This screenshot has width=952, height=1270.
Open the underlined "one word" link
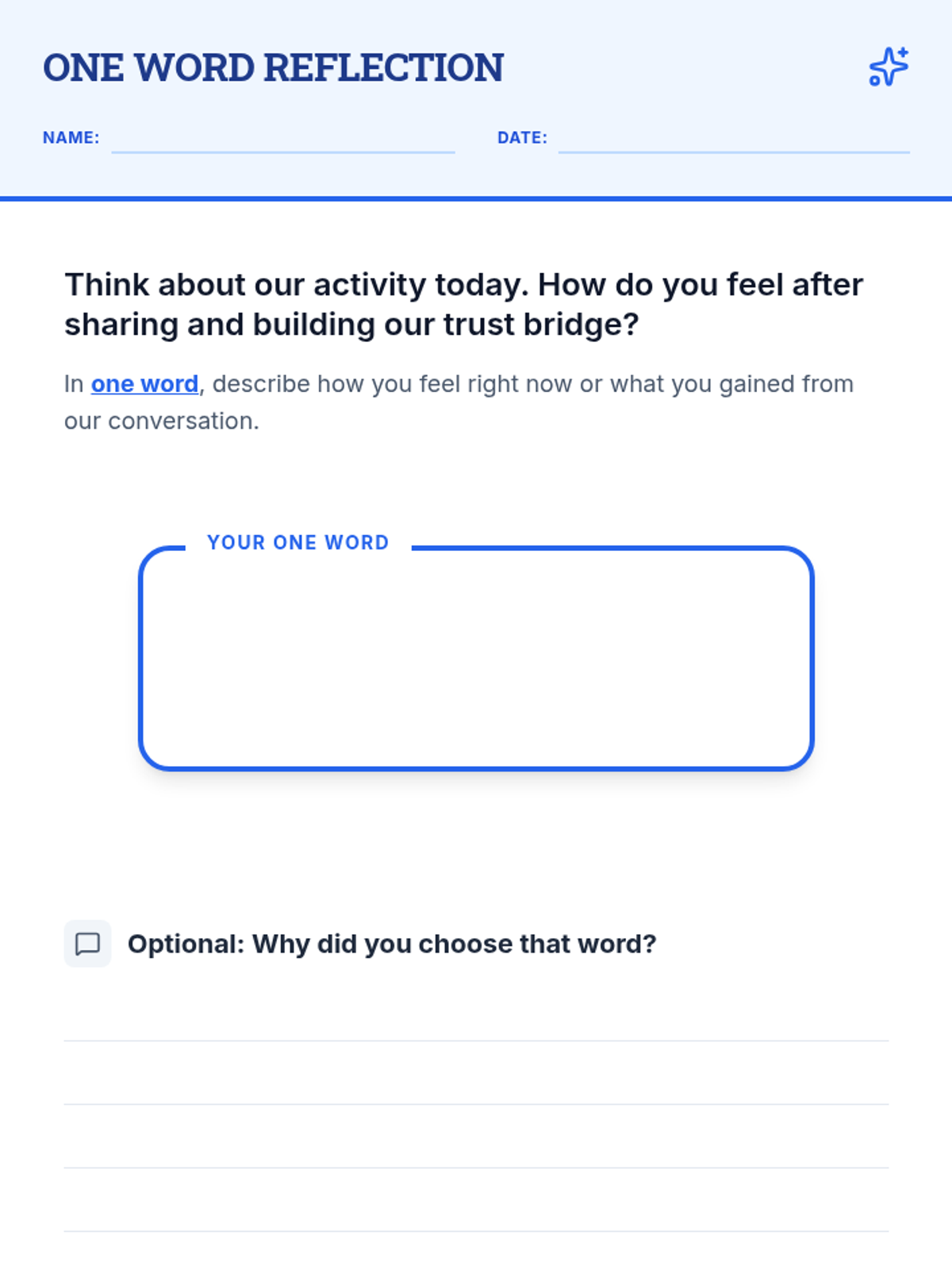click(x=144, y=384)
